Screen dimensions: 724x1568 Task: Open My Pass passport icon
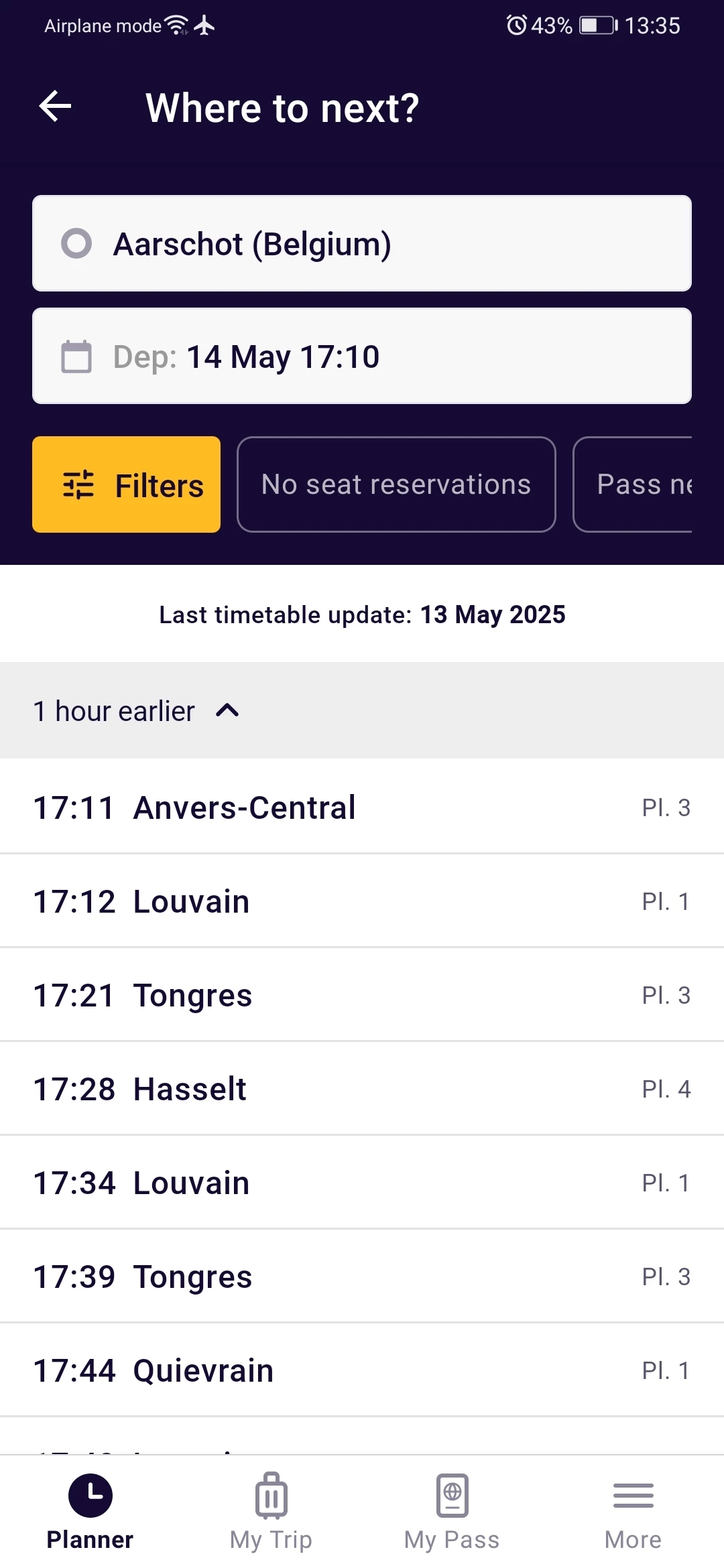(x=452, y=1496)
